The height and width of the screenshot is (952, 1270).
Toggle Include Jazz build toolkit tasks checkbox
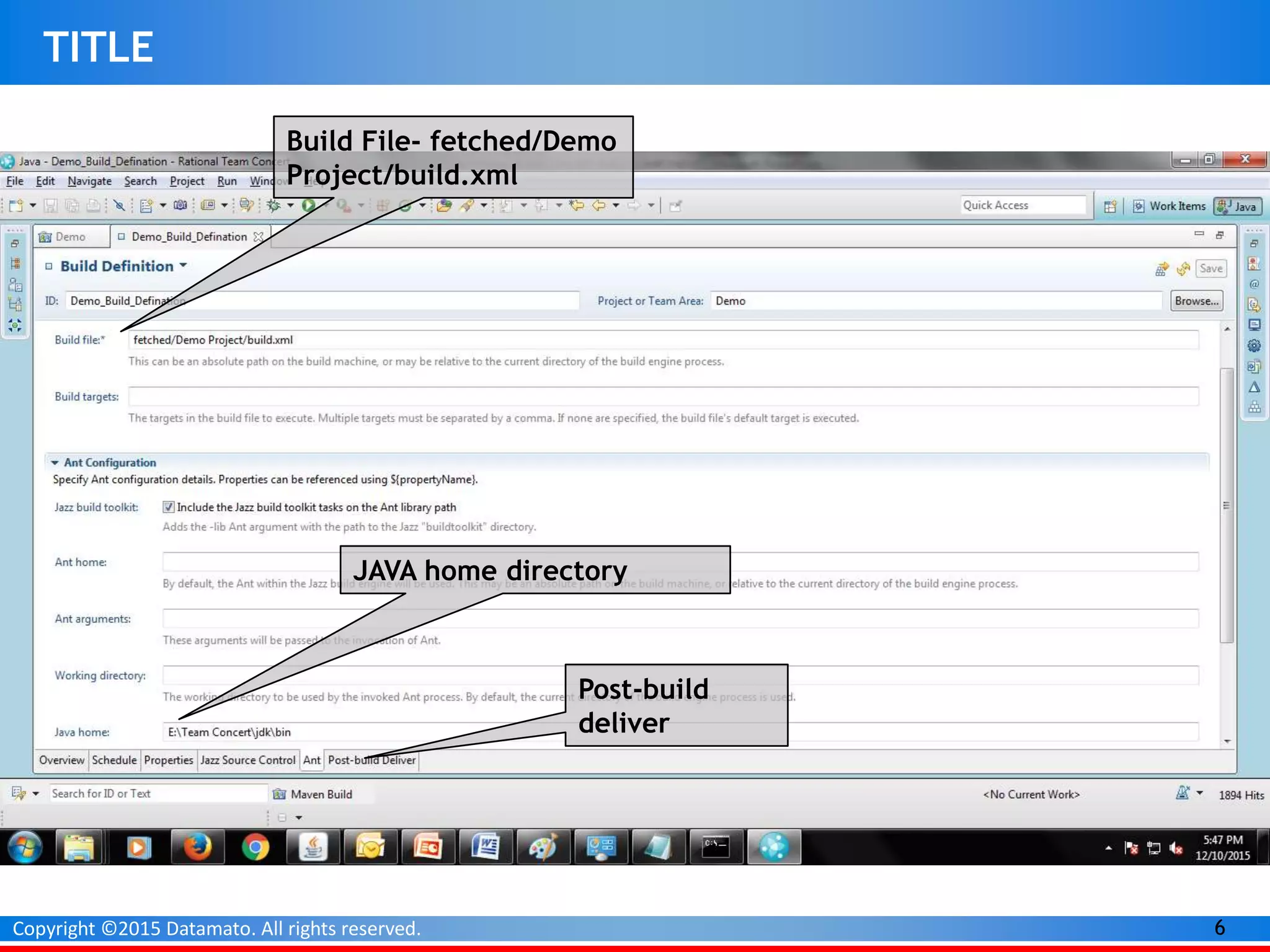[168, 507]
